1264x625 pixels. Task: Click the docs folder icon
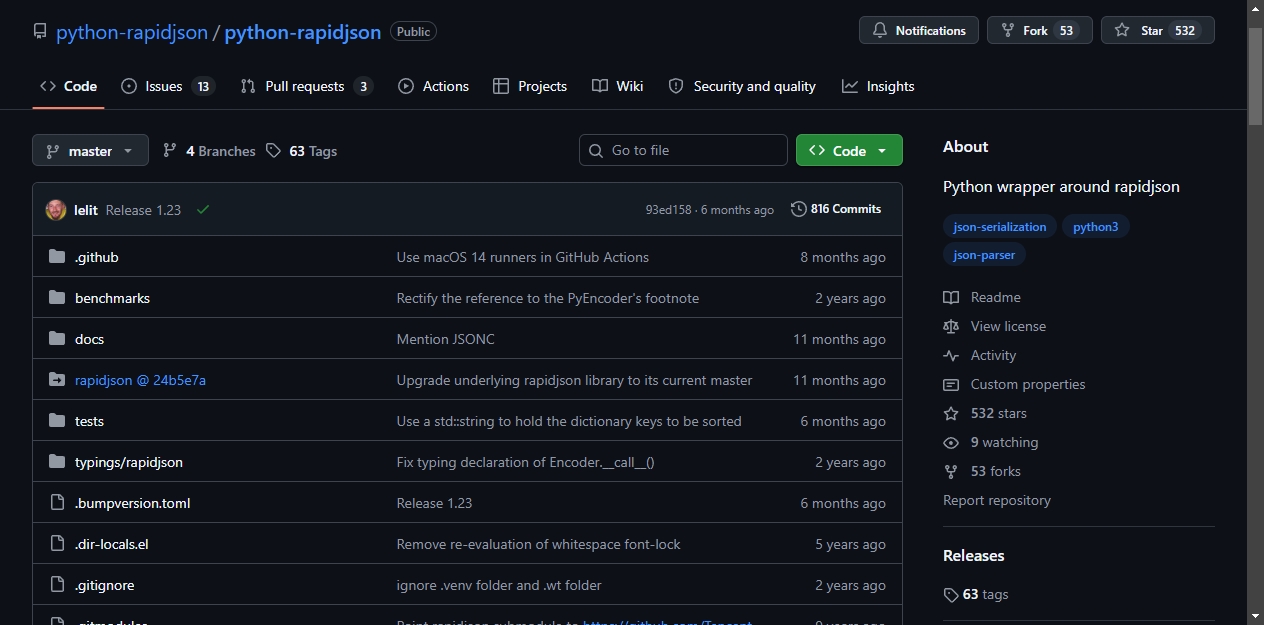tap(57, 339)
